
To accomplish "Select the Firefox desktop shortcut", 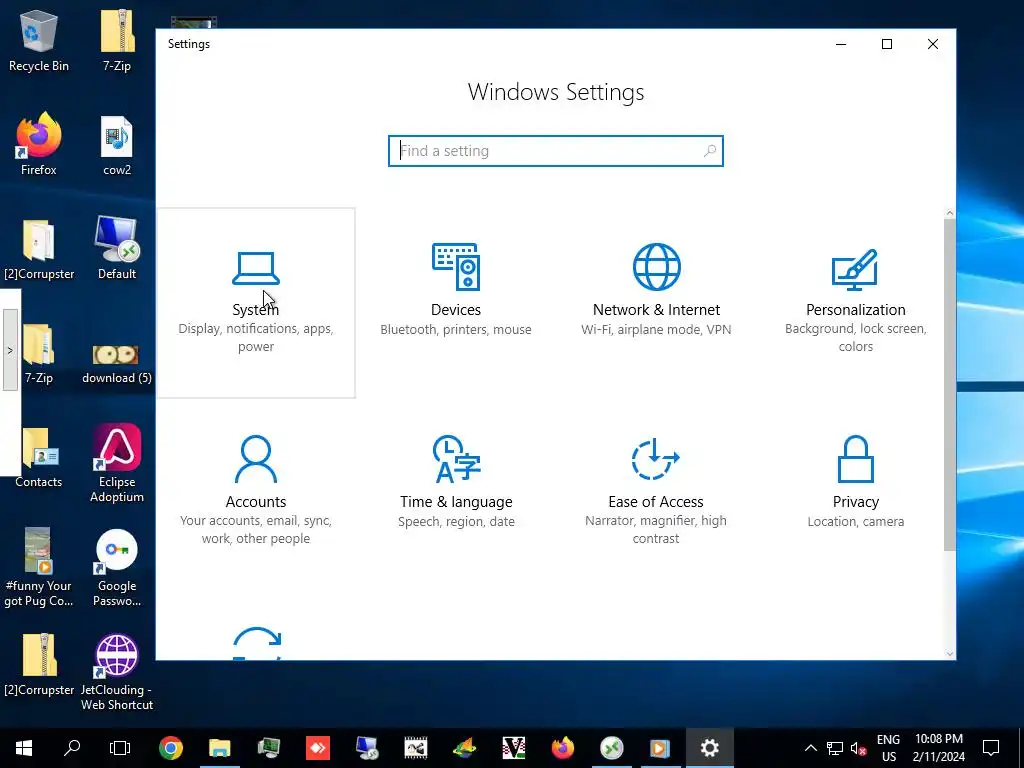I will point(39,144).
